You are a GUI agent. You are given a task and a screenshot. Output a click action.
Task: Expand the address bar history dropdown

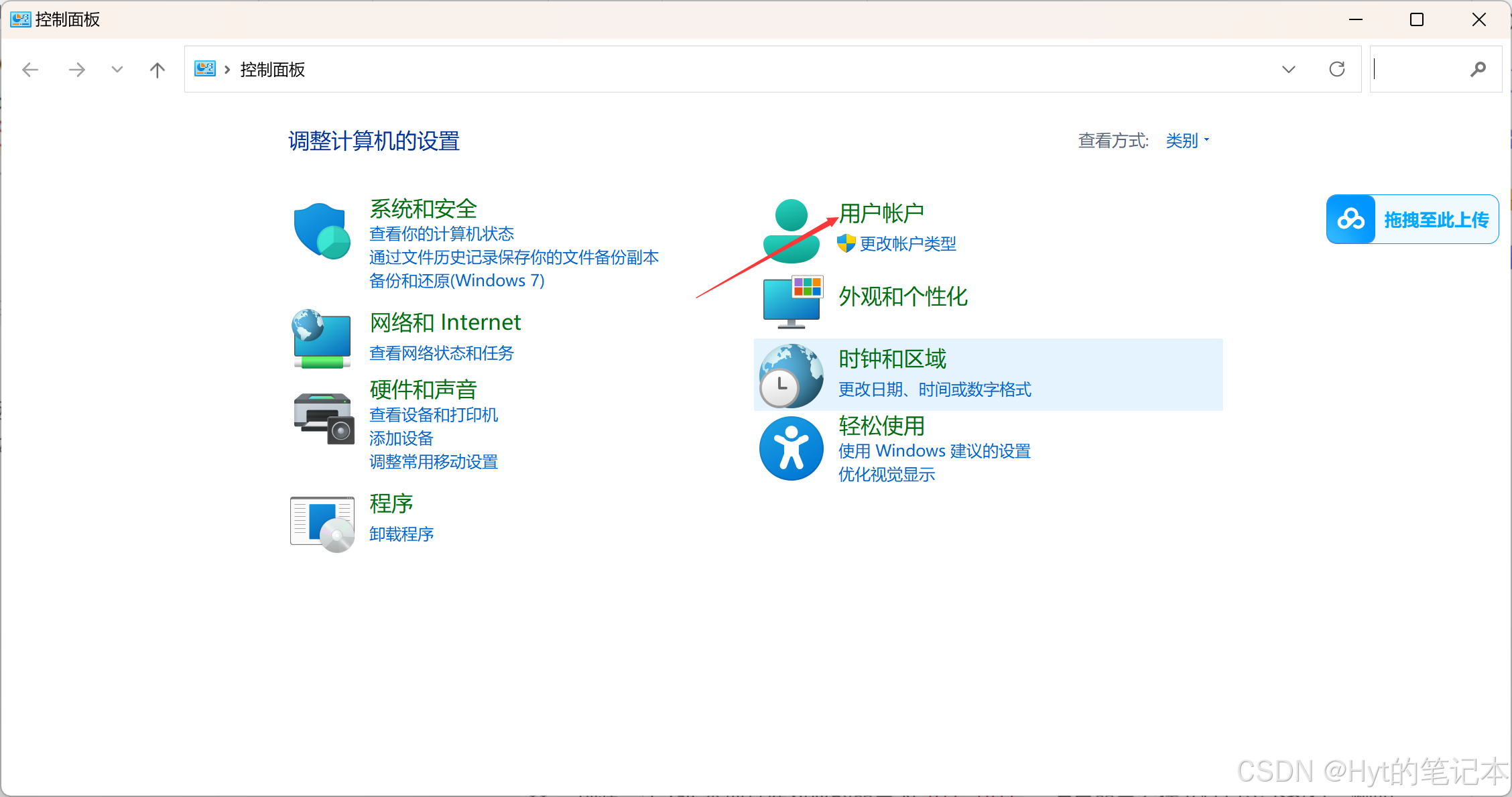(x=1288, y=69)
